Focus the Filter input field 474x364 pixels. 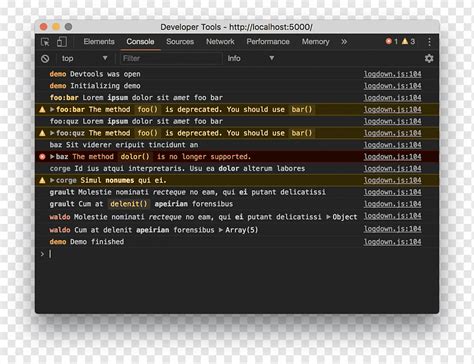click(x=171, y=58)
